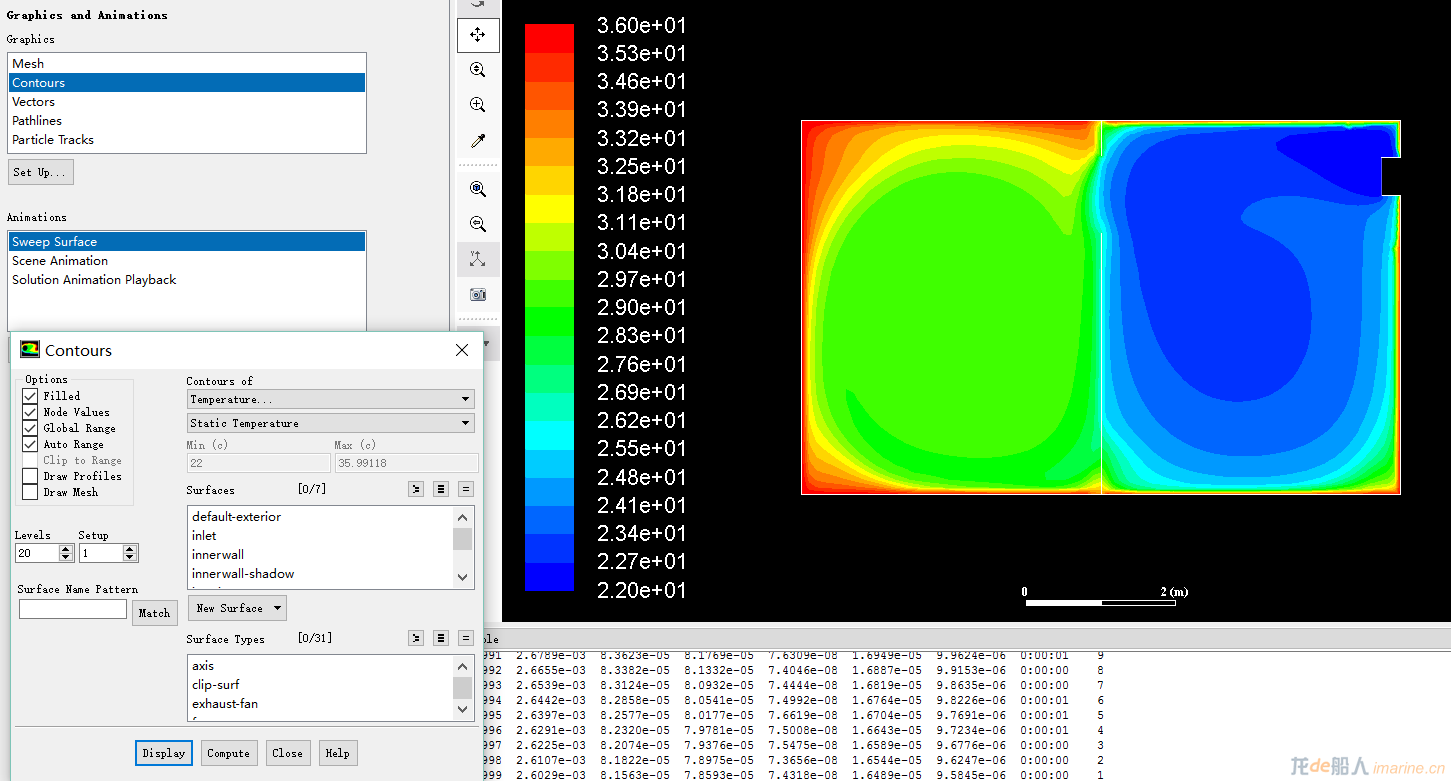The height and width of the screenshot is (781, 1451).
Task: Open the New Surface dropdown
Action: coord(237,608)
